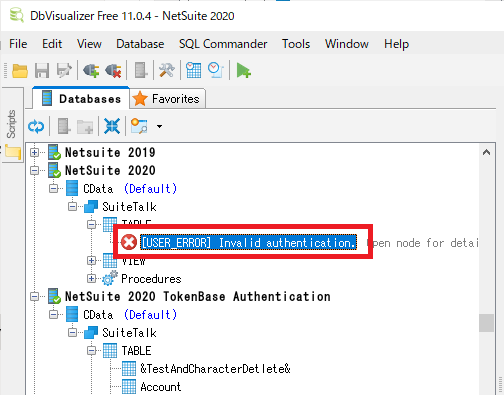Click the tree scrollbar up arrow

click(x=486, y=152)
